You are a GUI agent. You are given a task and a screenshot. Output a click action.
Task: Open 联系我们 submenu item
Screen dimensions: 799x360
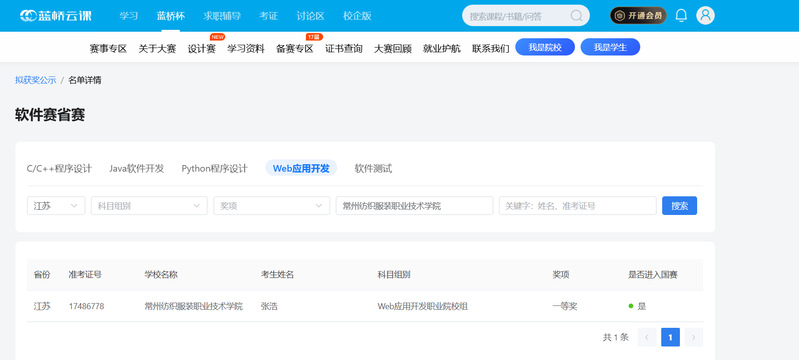tap(490, 48)
